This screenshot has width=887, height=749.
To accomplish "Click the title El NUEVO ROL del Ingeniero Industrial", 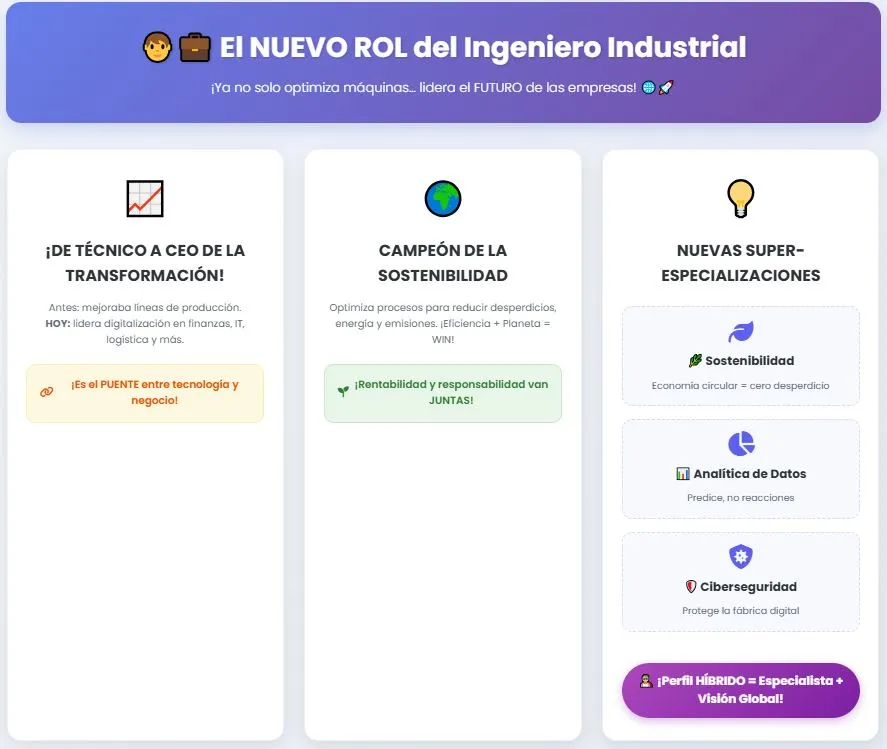I will [483, 47].
